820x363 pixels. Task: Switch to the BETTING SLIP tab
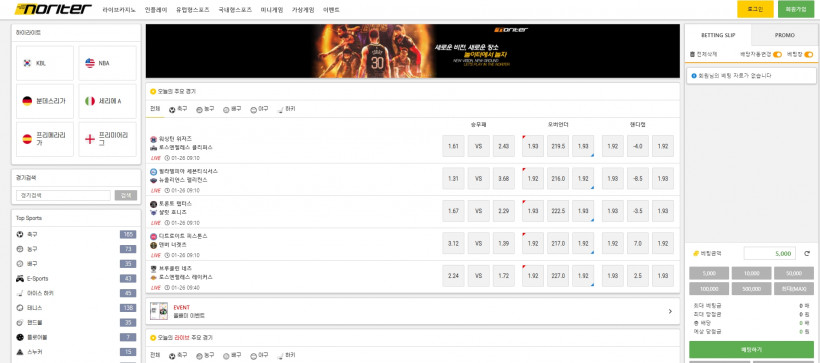718,35
